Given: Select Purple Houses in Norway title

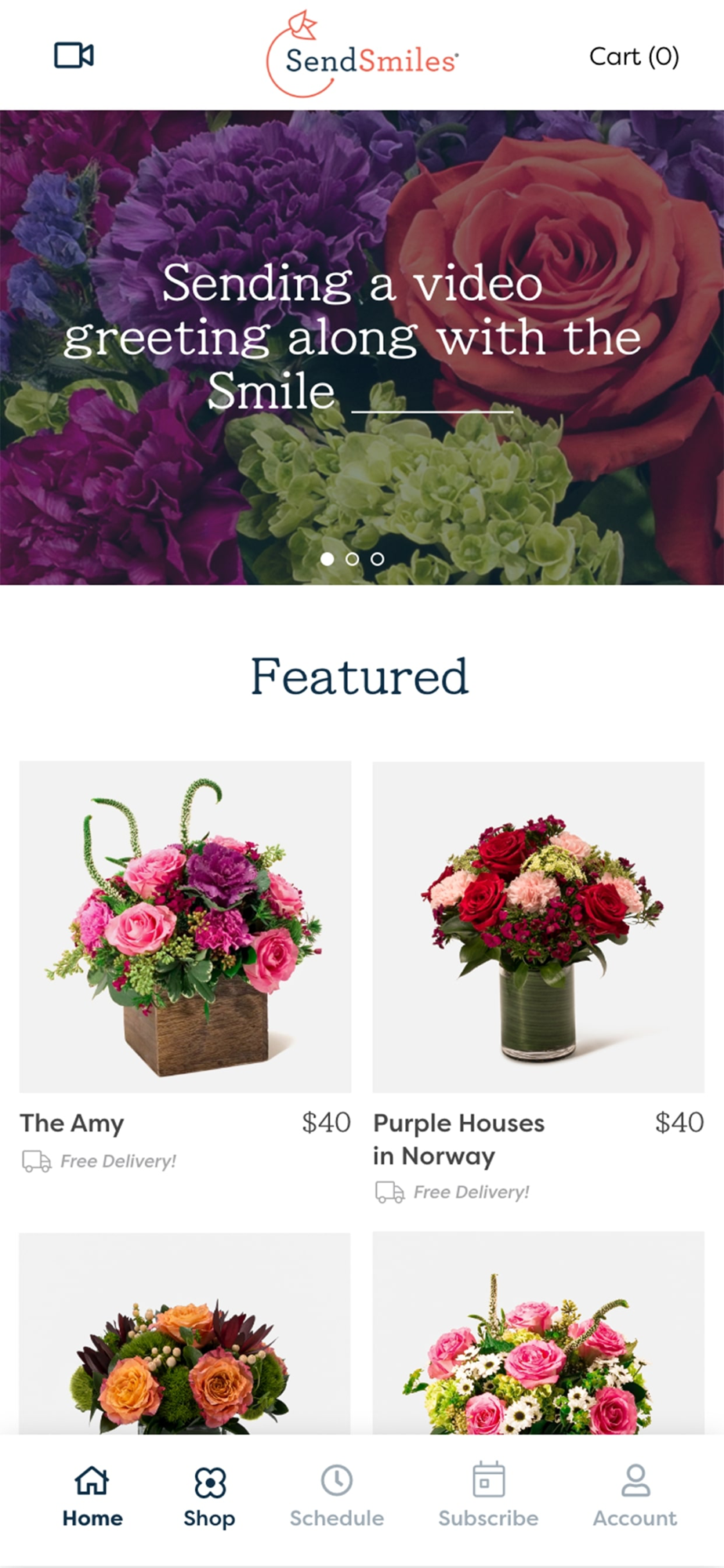Looking at the screenshot, I should [x=458, y=1139].
